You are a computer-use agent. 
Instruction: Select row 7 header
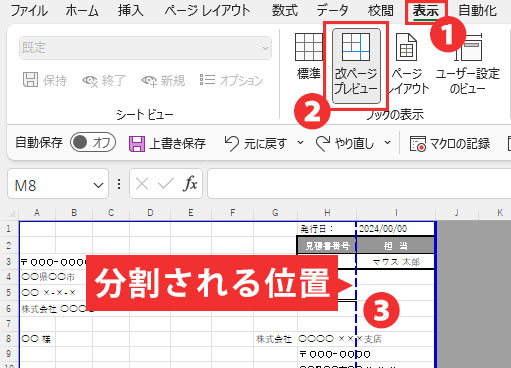[x=9, y=324]
